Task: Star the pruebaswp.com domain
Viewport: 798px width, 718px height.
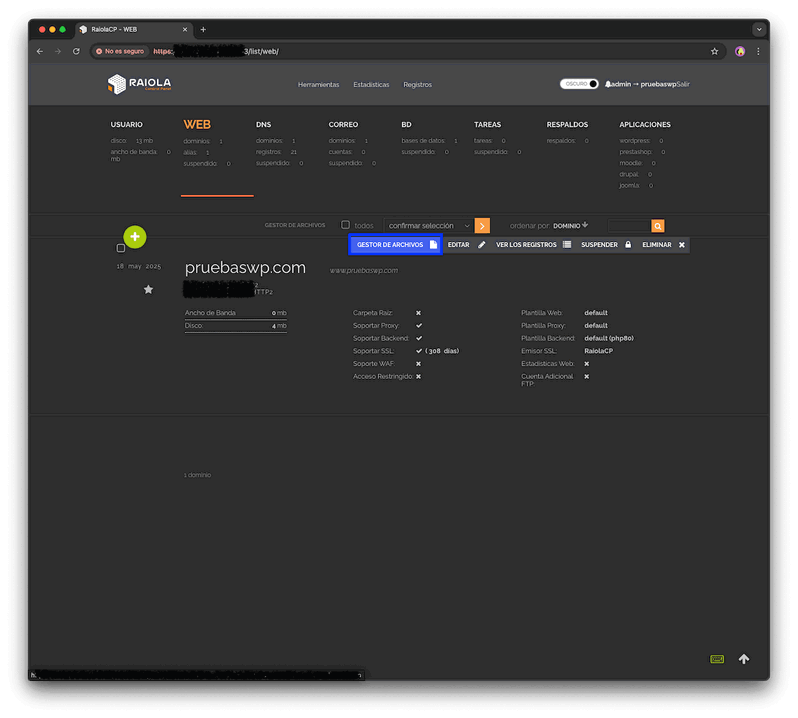Action: click(x=148, y=290)
